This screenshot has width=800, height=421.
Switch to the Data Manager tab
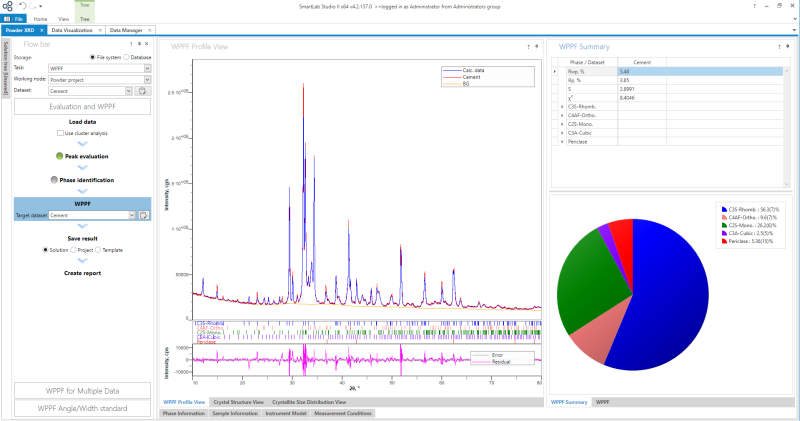tap(126, 30)
